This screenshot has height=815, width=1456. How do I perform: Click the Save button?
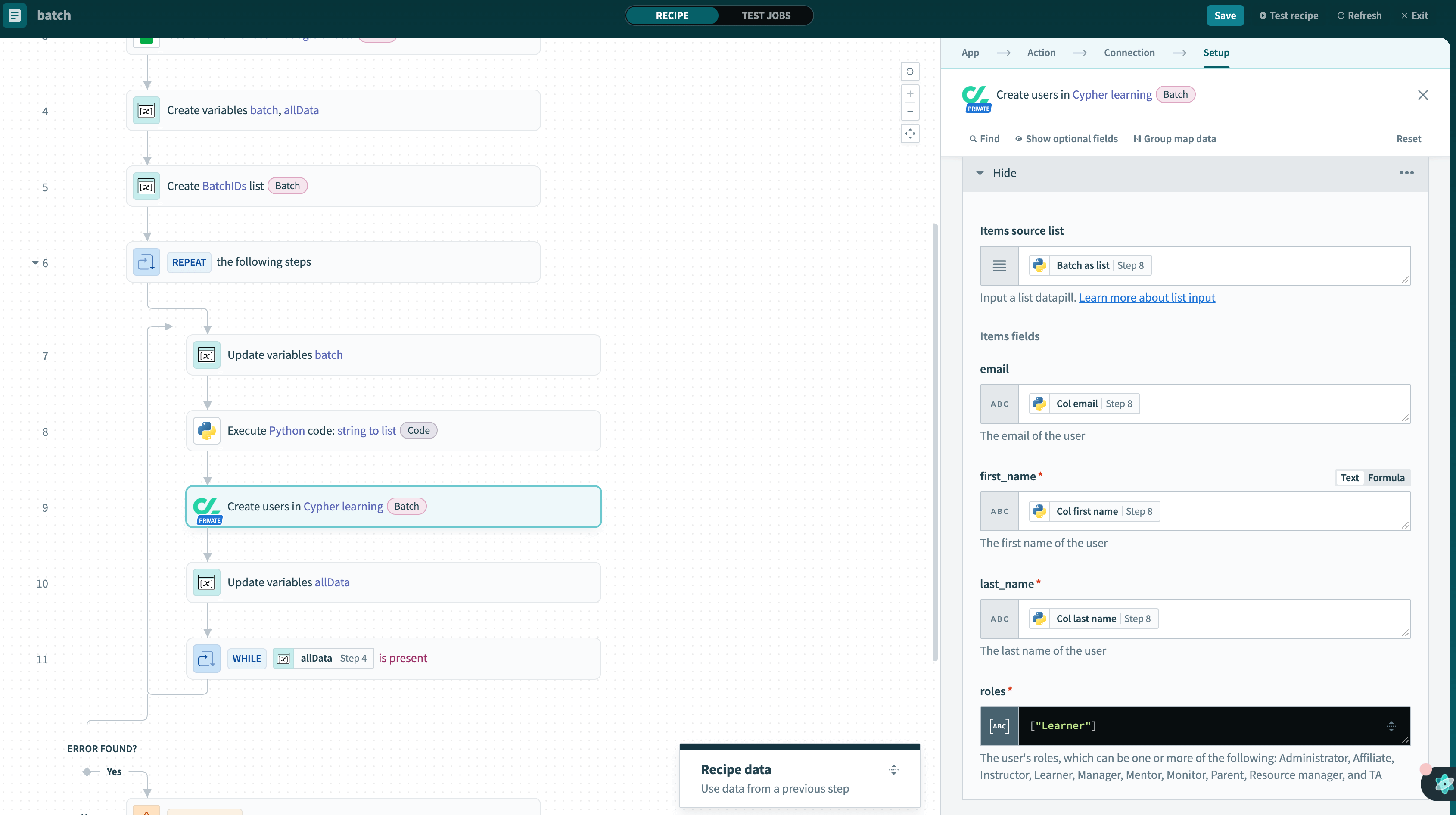pyautogui.click(x=1224, y=15)
